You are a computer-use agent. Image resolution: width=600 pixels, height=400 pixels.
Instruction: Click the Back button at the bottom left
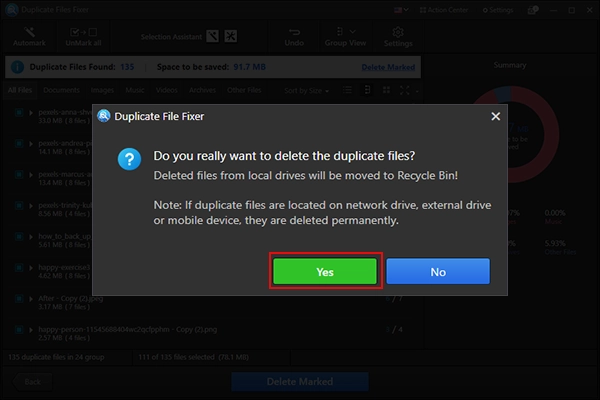click(32, 382)
